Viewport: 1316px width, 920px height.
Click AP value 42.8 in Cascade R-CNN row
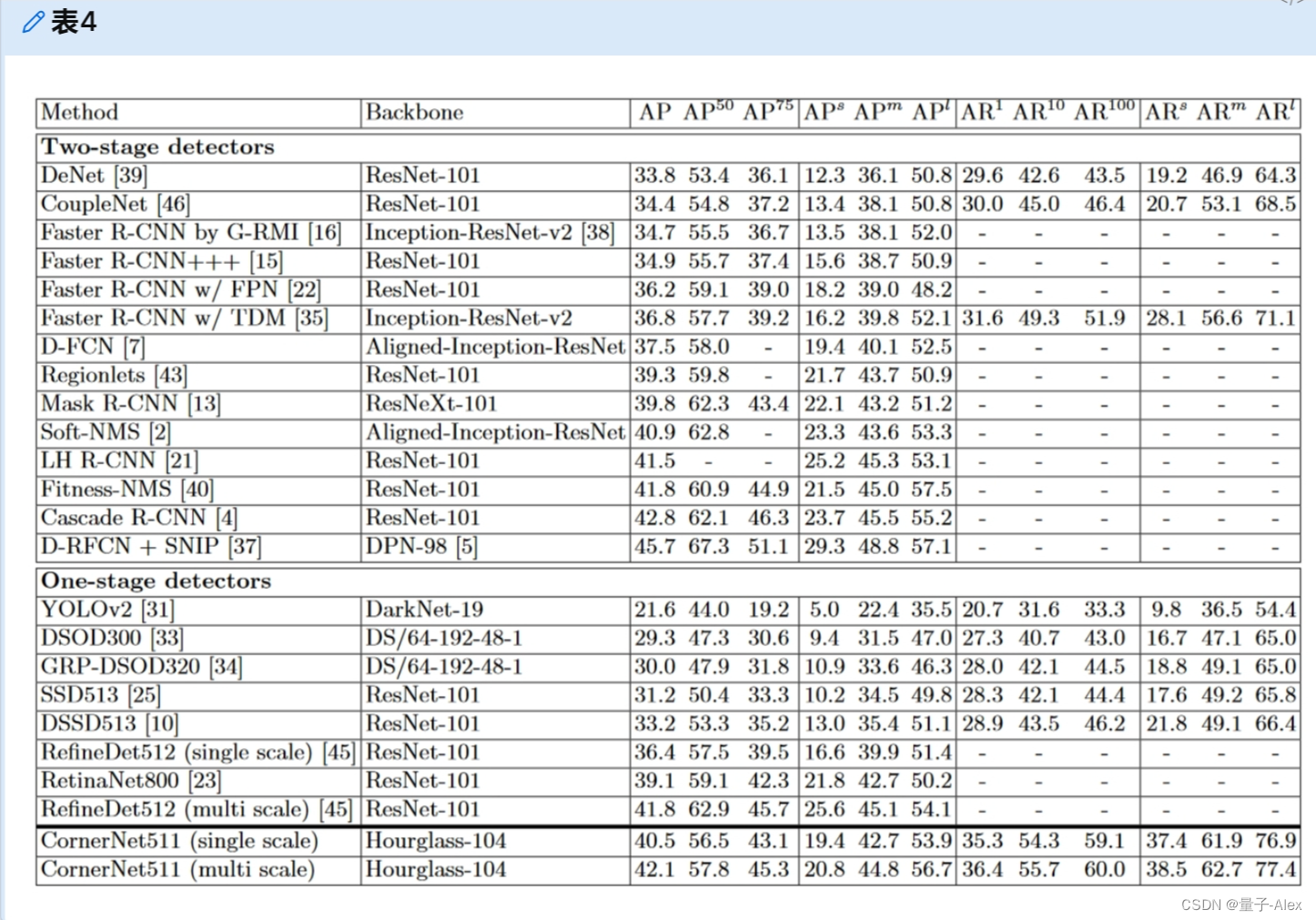[x=654, y=519]
